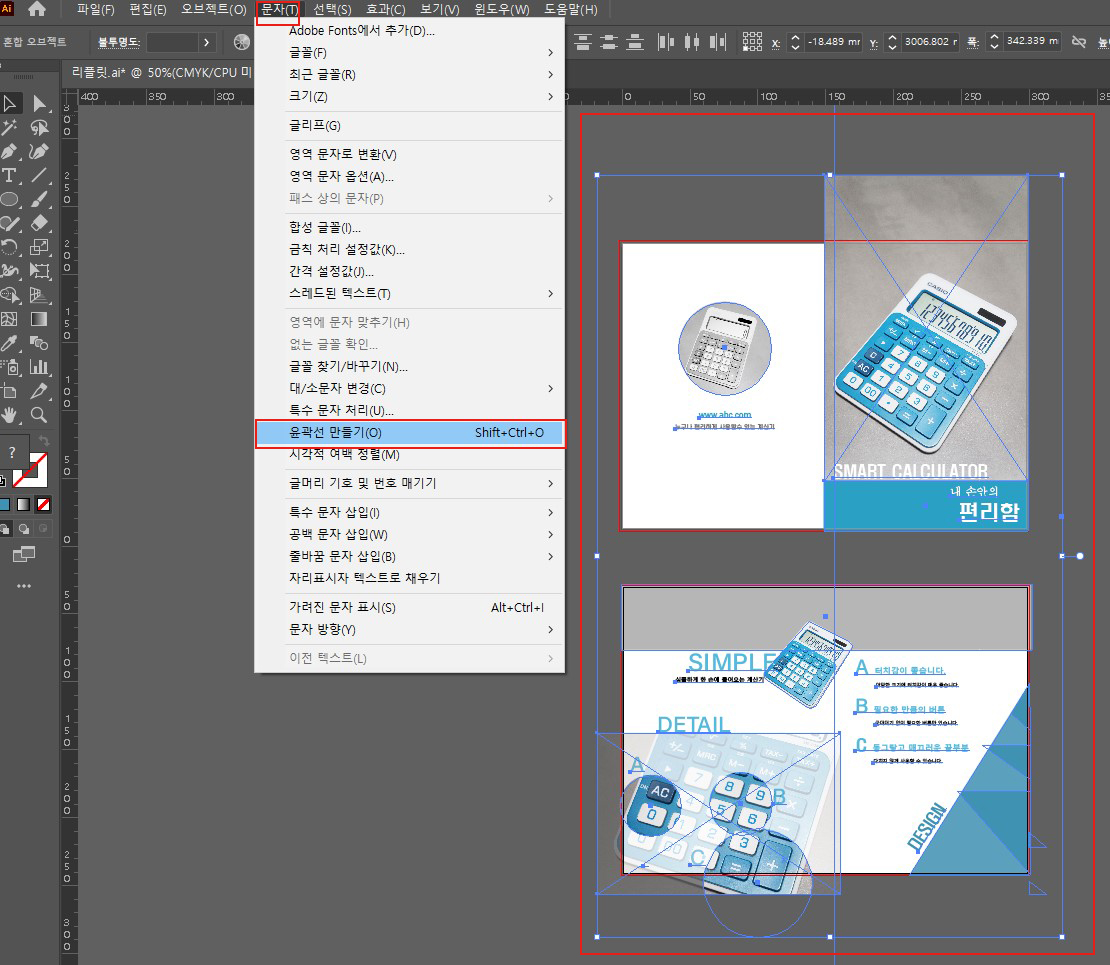Select the Direct Selection tool
This screenshot has height=965, width=1110.
(x=40, y=103)
